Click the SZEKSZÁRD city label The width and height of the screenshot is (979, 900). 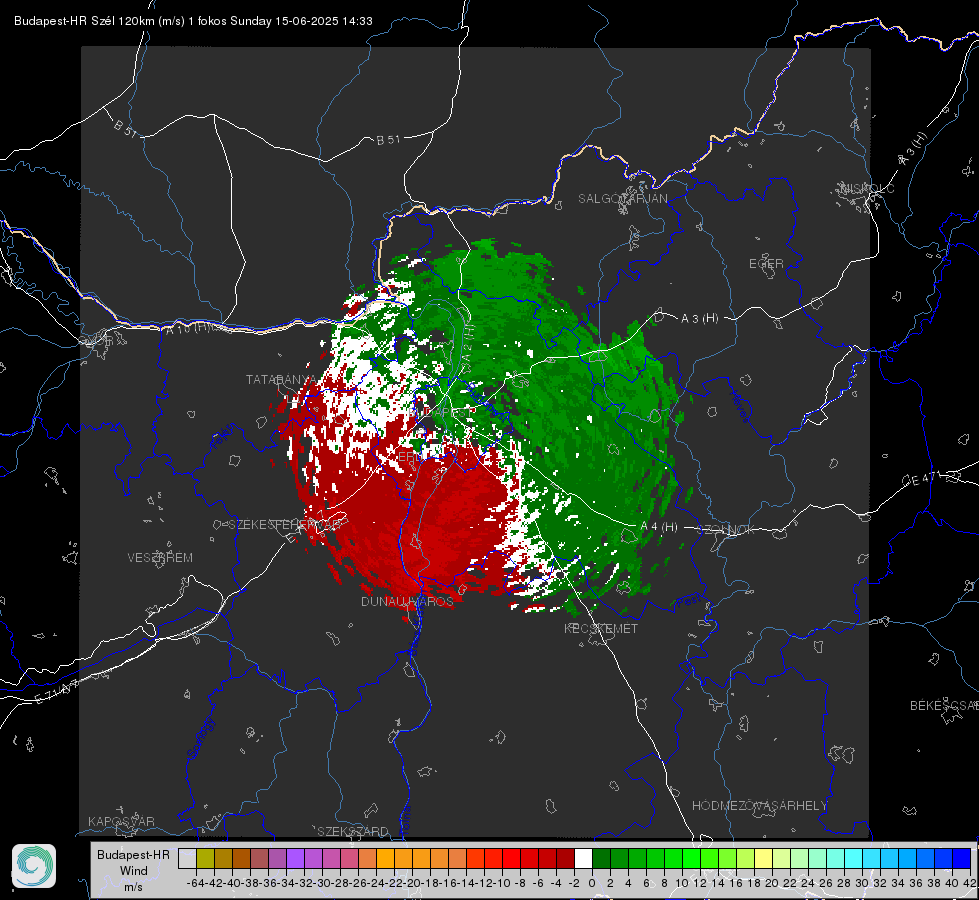click(353, 831)
